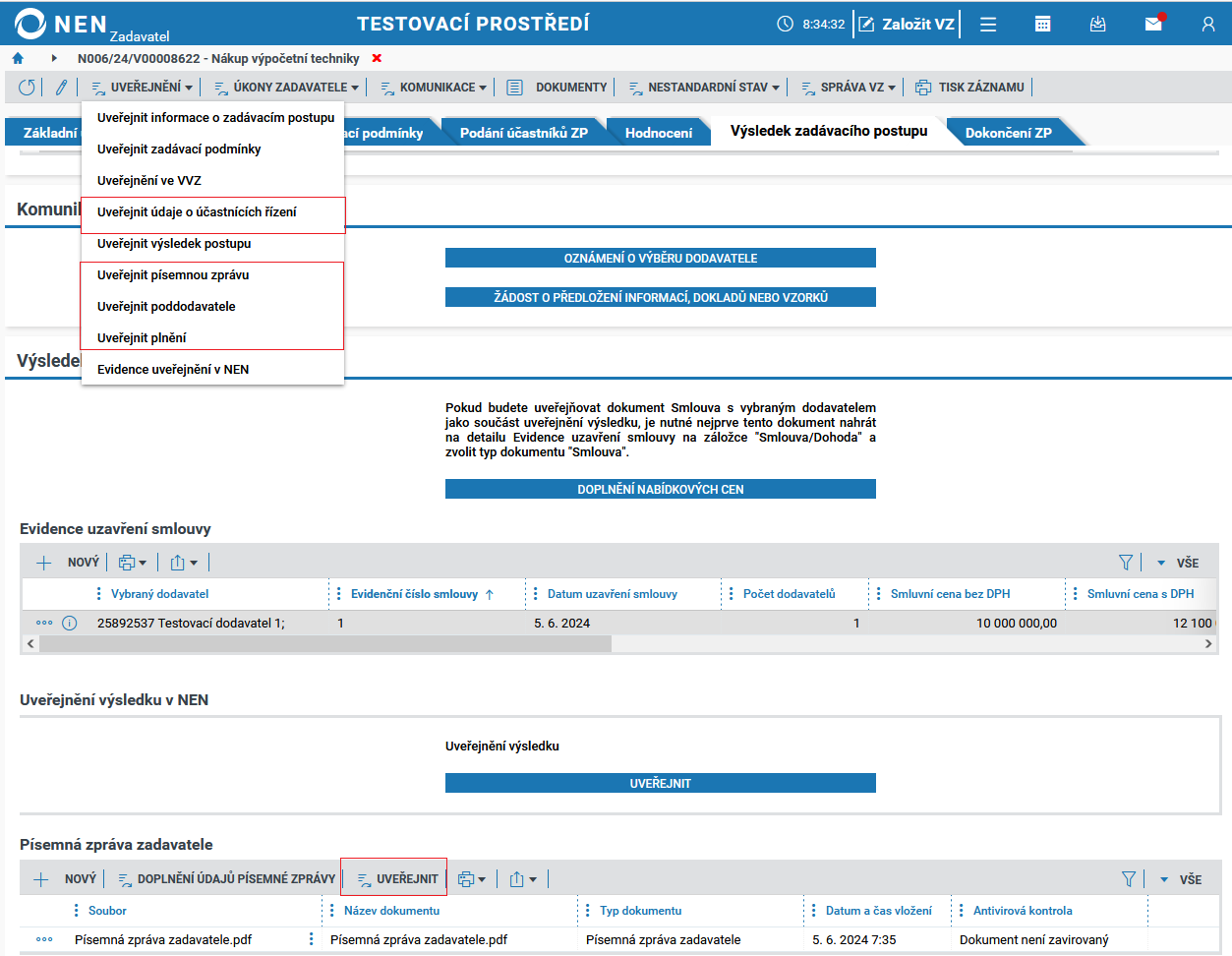Viewport: 1232px width, 956px height.
Task: Click ŽÁDOST O PŘEDLOŽENÍ INFORMACÍ button
Action: (x=661, y=297)
